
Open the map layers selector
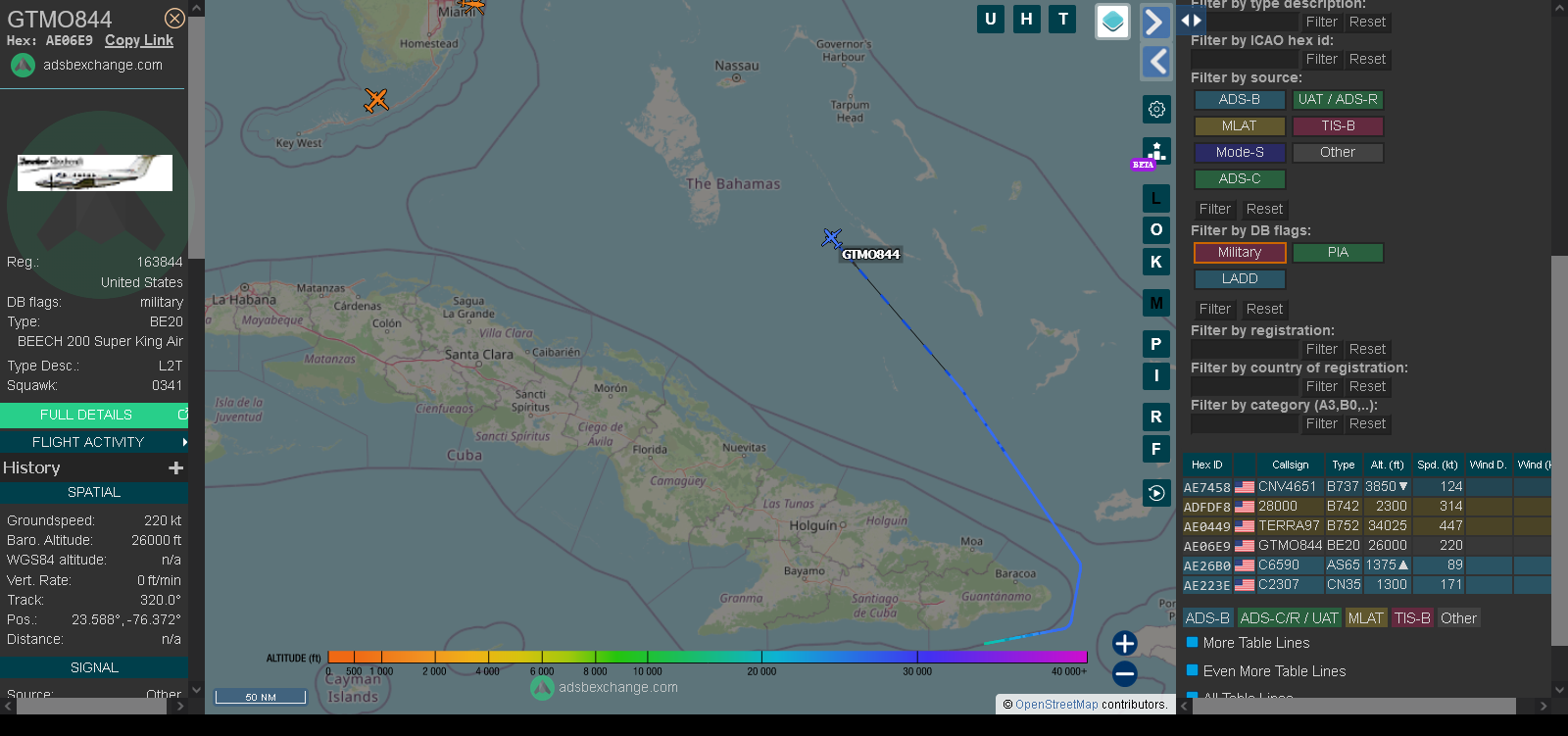pos(1112,22)
